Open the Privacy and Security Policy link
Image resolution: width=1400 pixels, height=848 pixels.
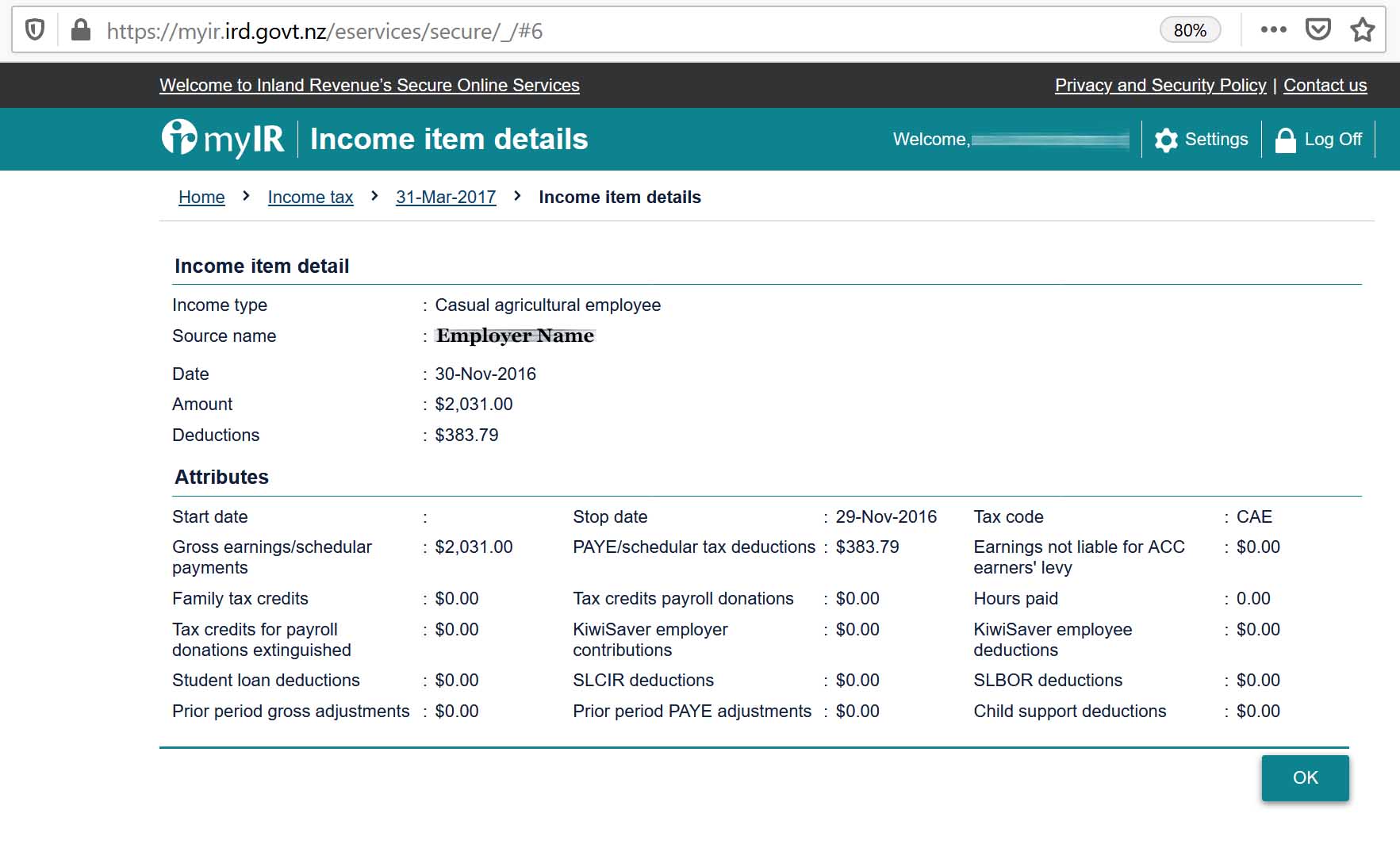click(1160, 85)
